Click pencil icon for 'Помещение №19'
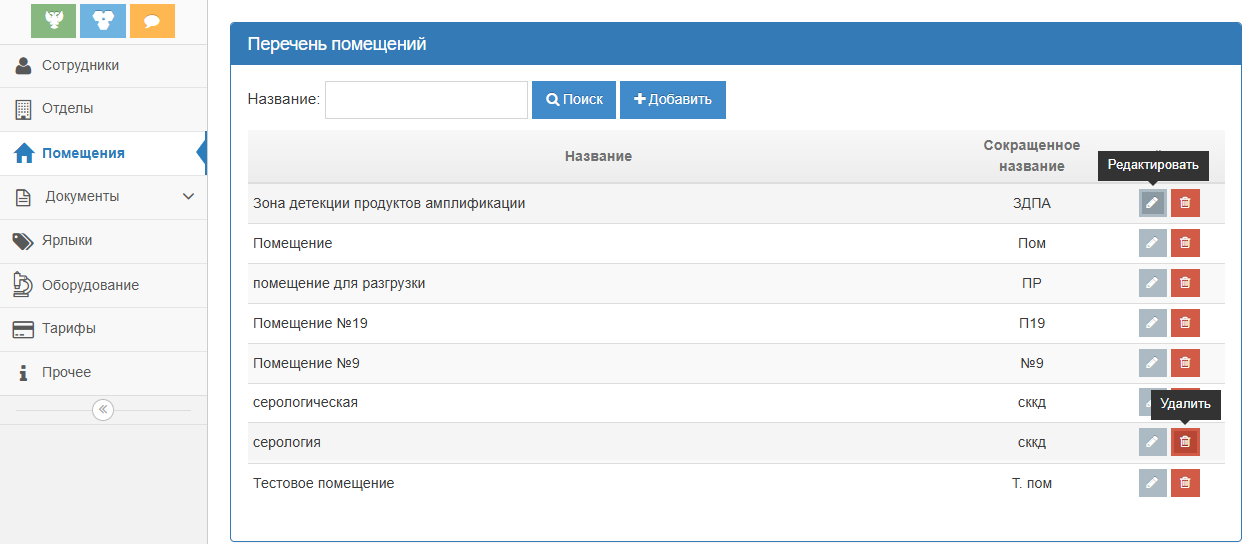The image size is (1244, 544). coord(1152,323)
